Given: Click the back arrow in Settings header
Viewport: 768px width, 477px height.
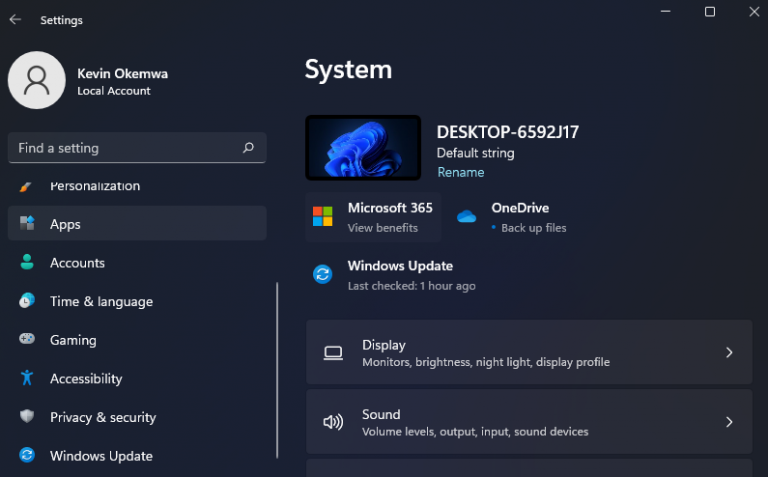Looking at the screenshot, I should (15, 20).
